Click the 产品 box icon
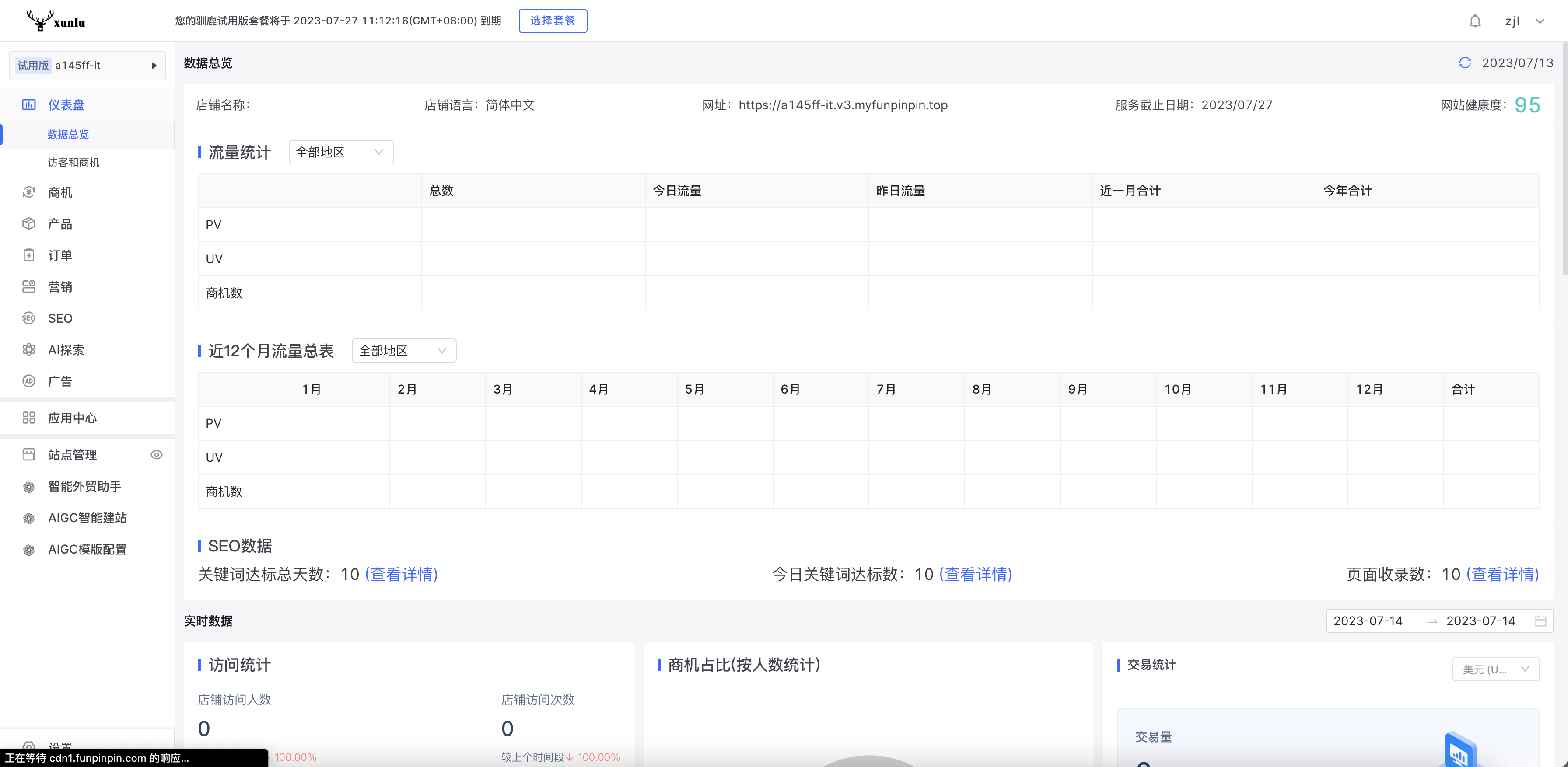1568x767 pixels. 28,224
